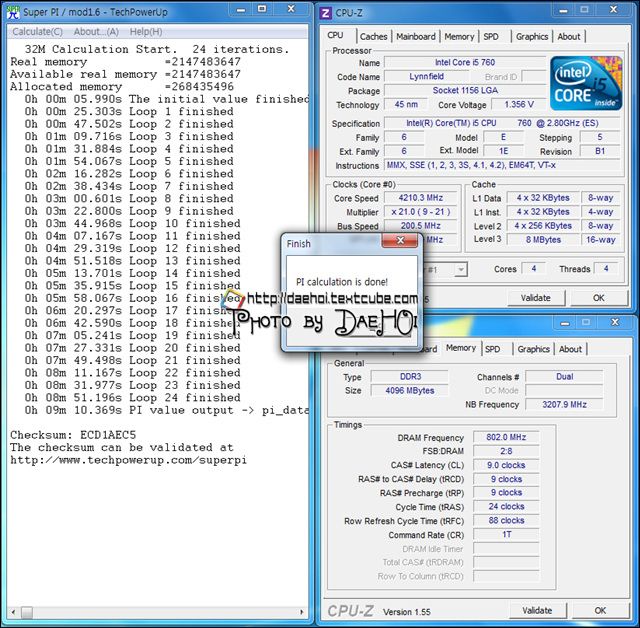Open Memory tab in upper CPU-Z window
The width and height of the screenshot is (640, 628).
click(459, 37)
